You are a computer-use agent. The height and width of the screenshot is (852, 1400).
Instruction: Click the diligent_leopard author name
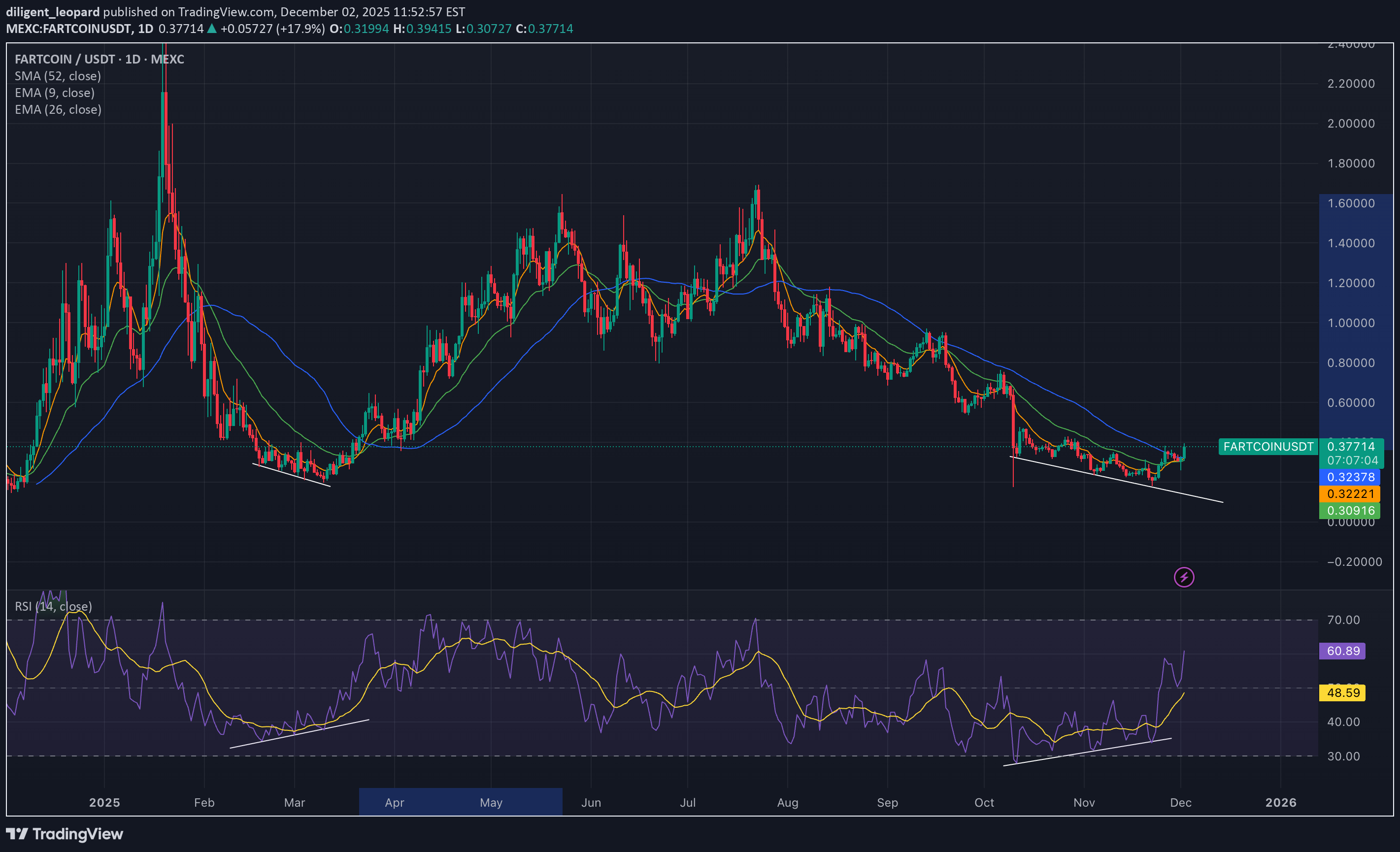tap(52, 11)
